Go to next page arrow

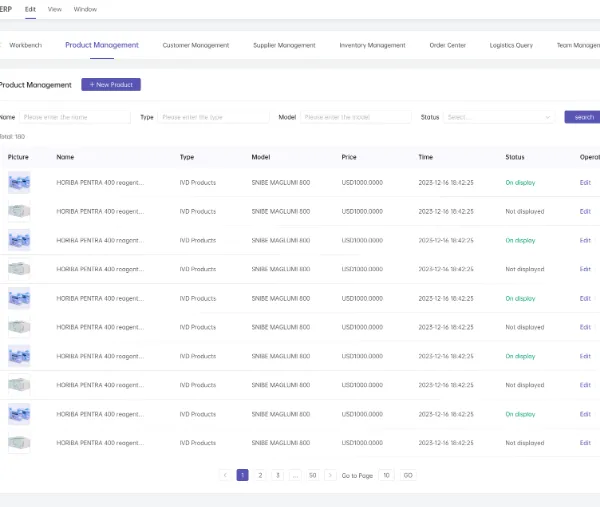(330, 475)
